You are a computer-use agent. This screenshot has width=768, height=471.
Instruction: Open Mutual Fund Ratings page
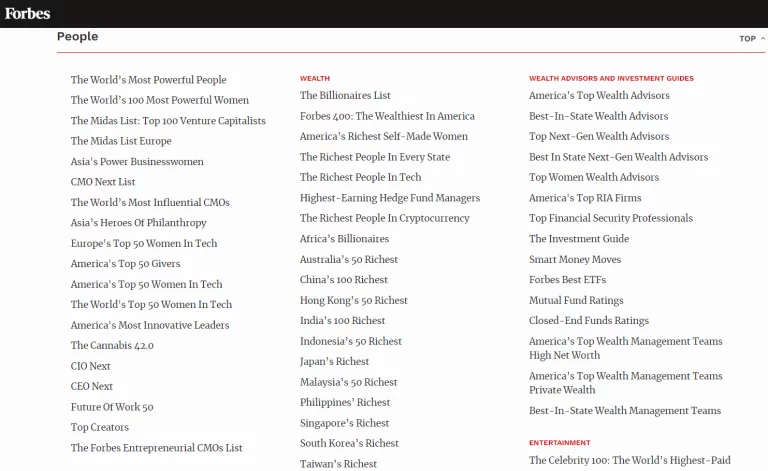(576, 300)
